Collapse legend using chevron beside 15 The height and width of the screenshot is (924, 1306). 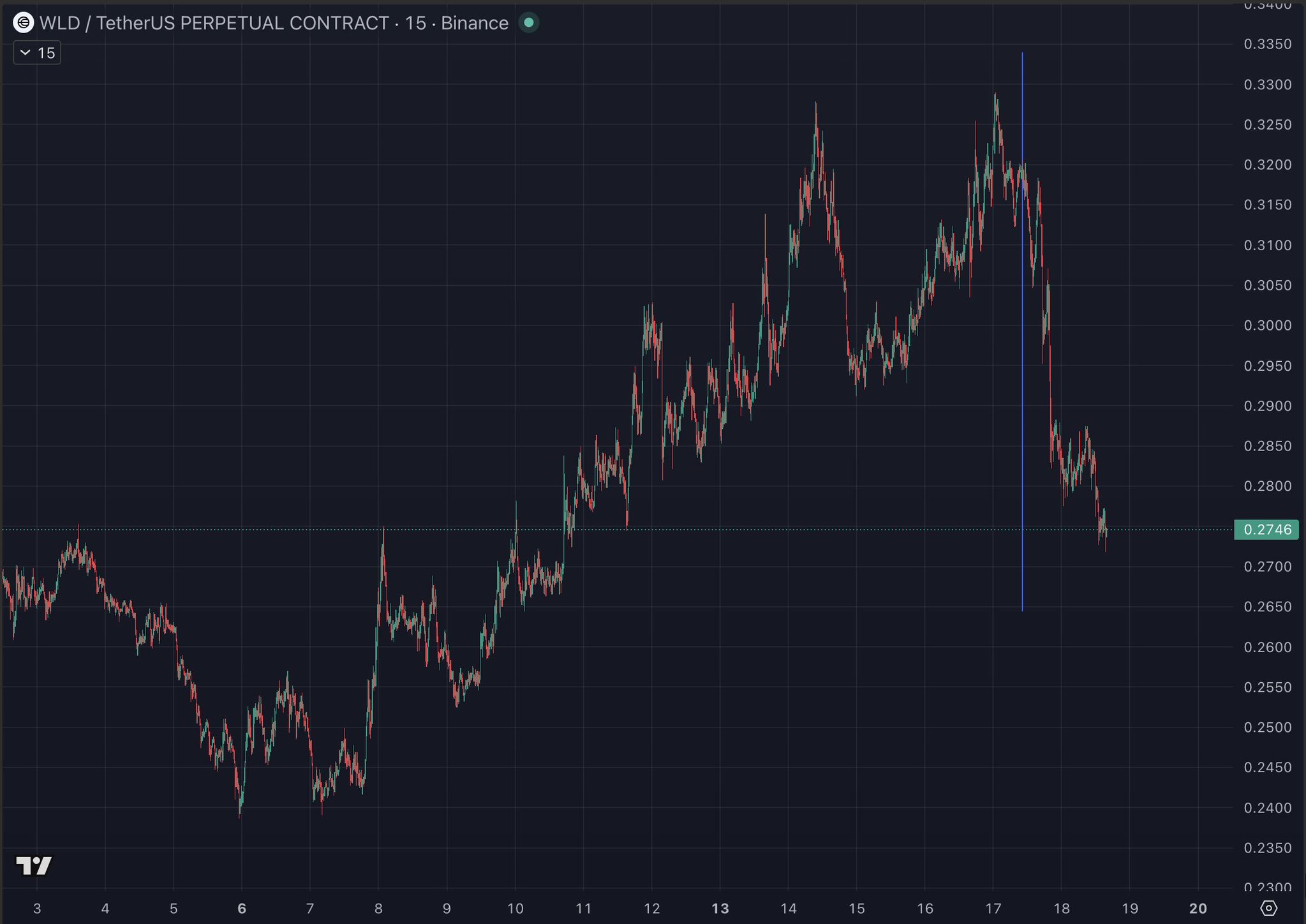[x=26, y=53]
